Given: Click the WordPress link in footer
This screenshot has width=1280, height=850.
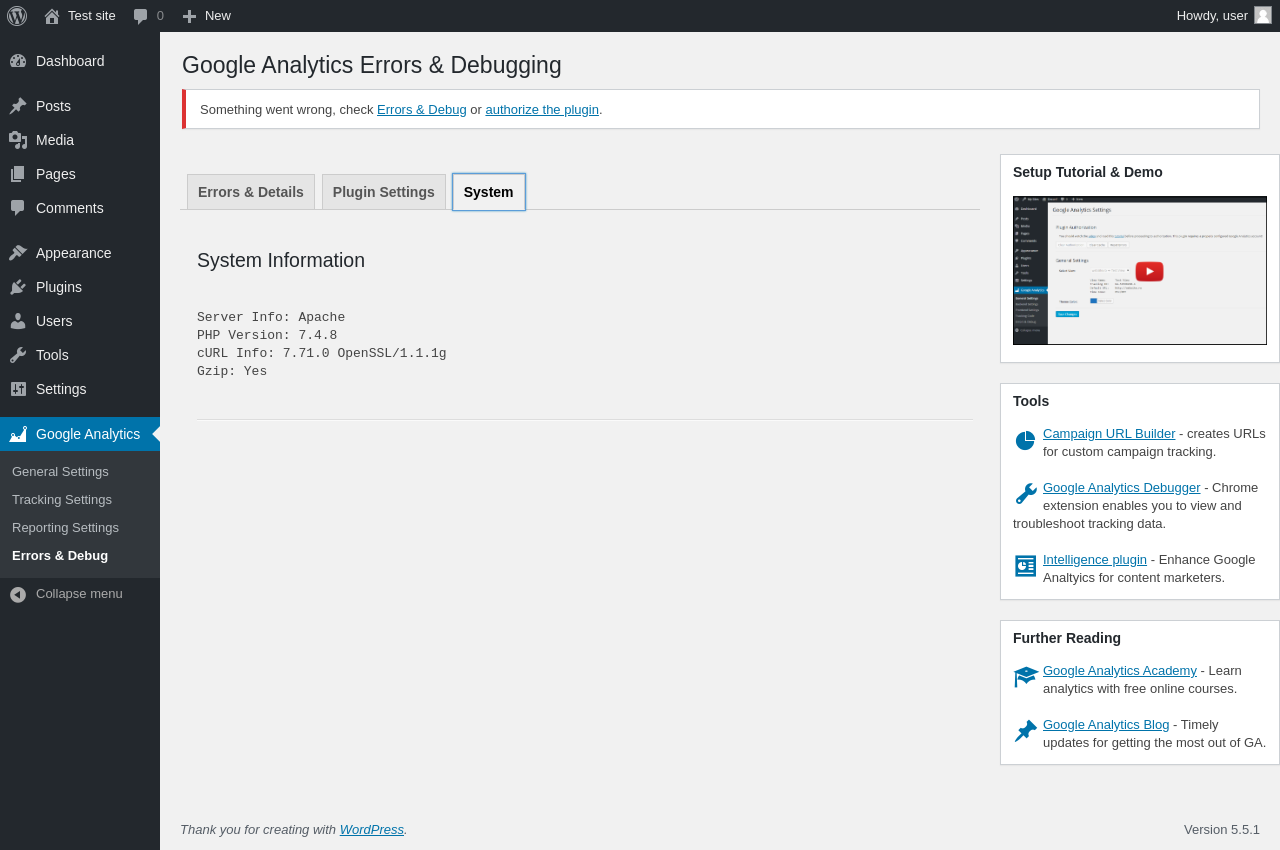Looking at the screenshot, I should click(372, 830).
